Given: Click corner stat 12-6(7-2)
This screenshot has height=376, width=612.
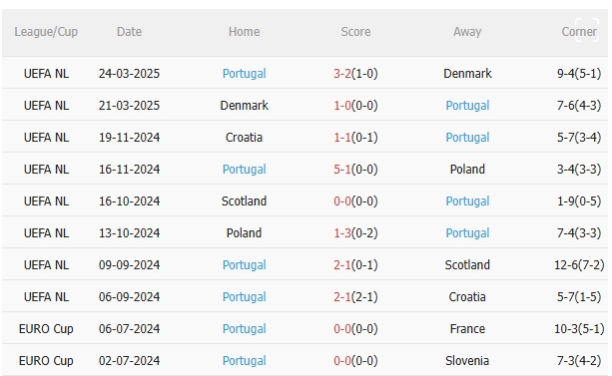Looking at the screenshot, I should tap(579, 265).
